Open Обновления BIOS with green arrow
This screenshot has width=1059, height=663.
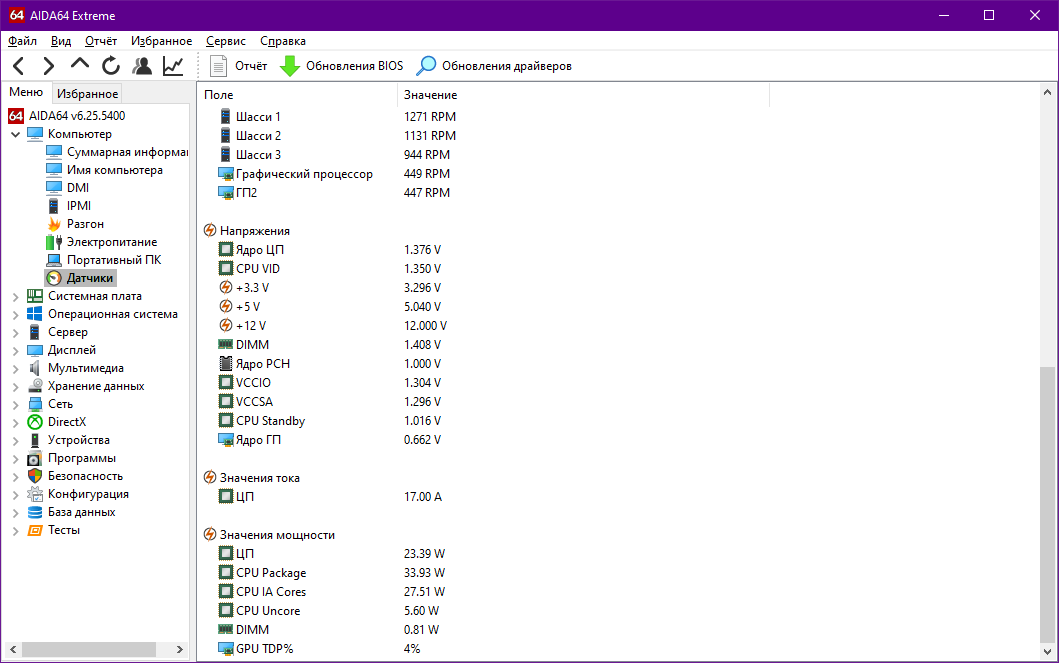click(x=341, y=65)
